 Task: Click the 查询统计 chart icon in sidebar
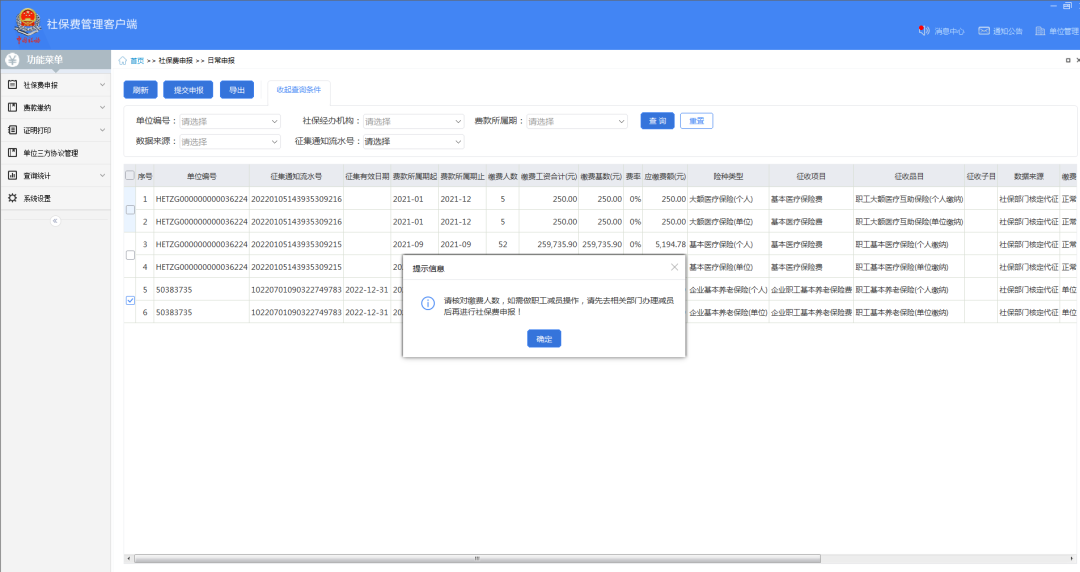pos(12,176)
